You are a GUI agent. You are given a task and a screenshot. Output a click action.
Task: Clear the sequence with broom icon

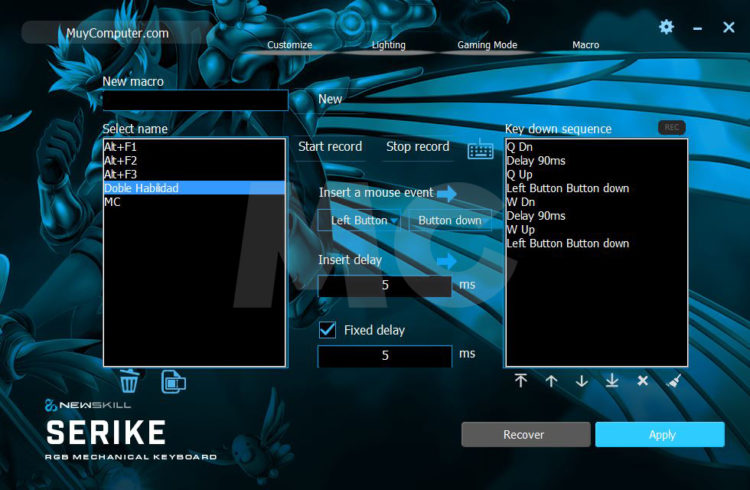pyautogui.click(x=673, y=381)
